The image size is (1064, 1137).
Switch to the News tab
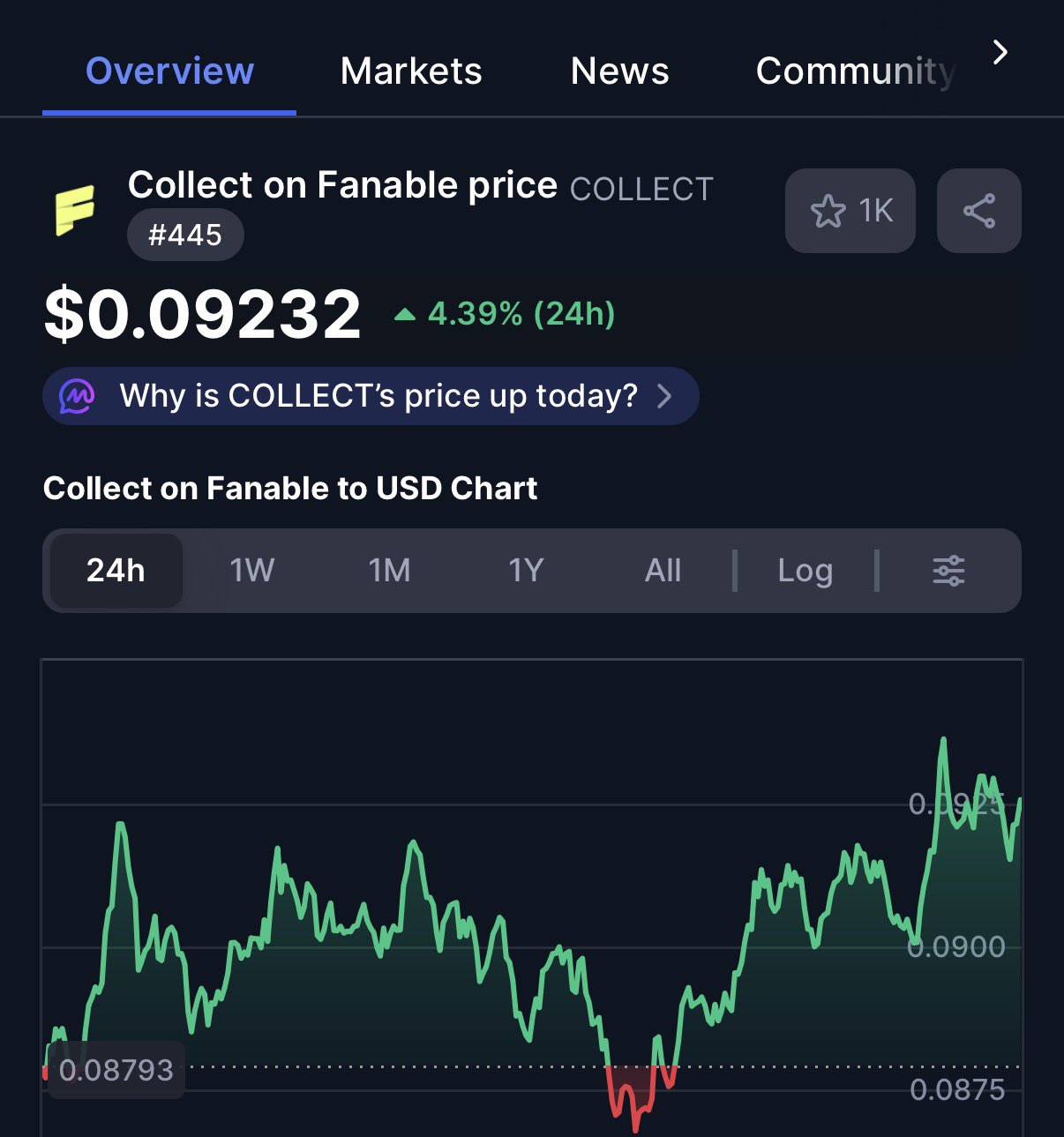[619, 71]
